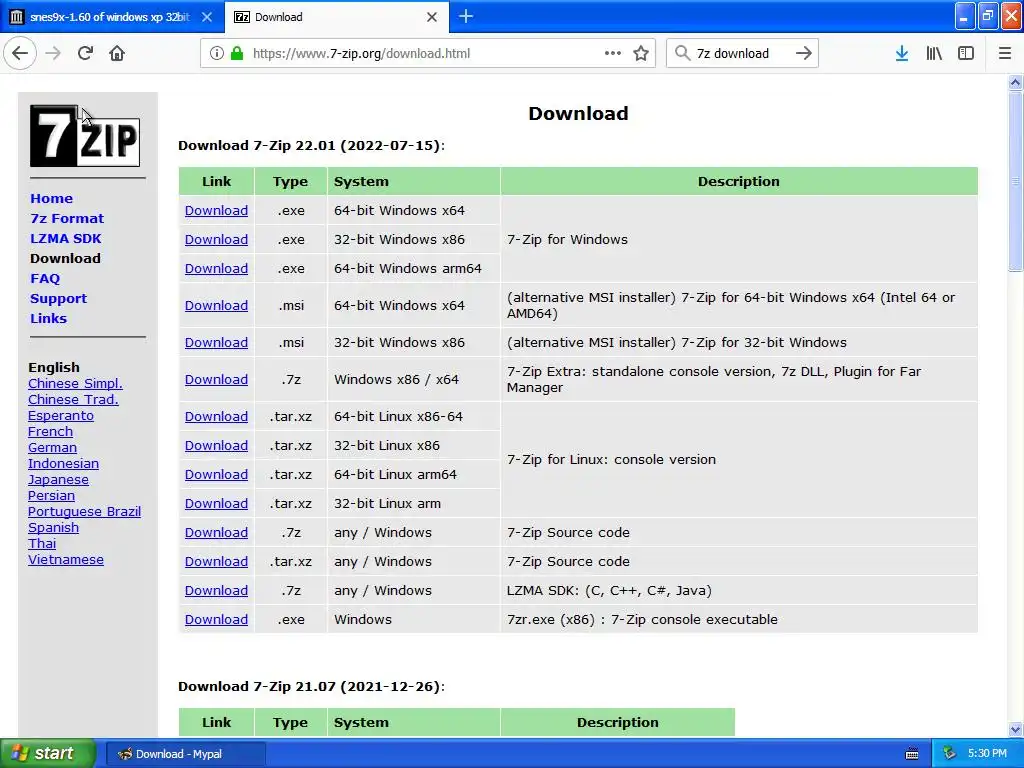Download the 7-Zip source code .tar.xz
This screenshot has width=1024, height=768.
coord(216,562)
